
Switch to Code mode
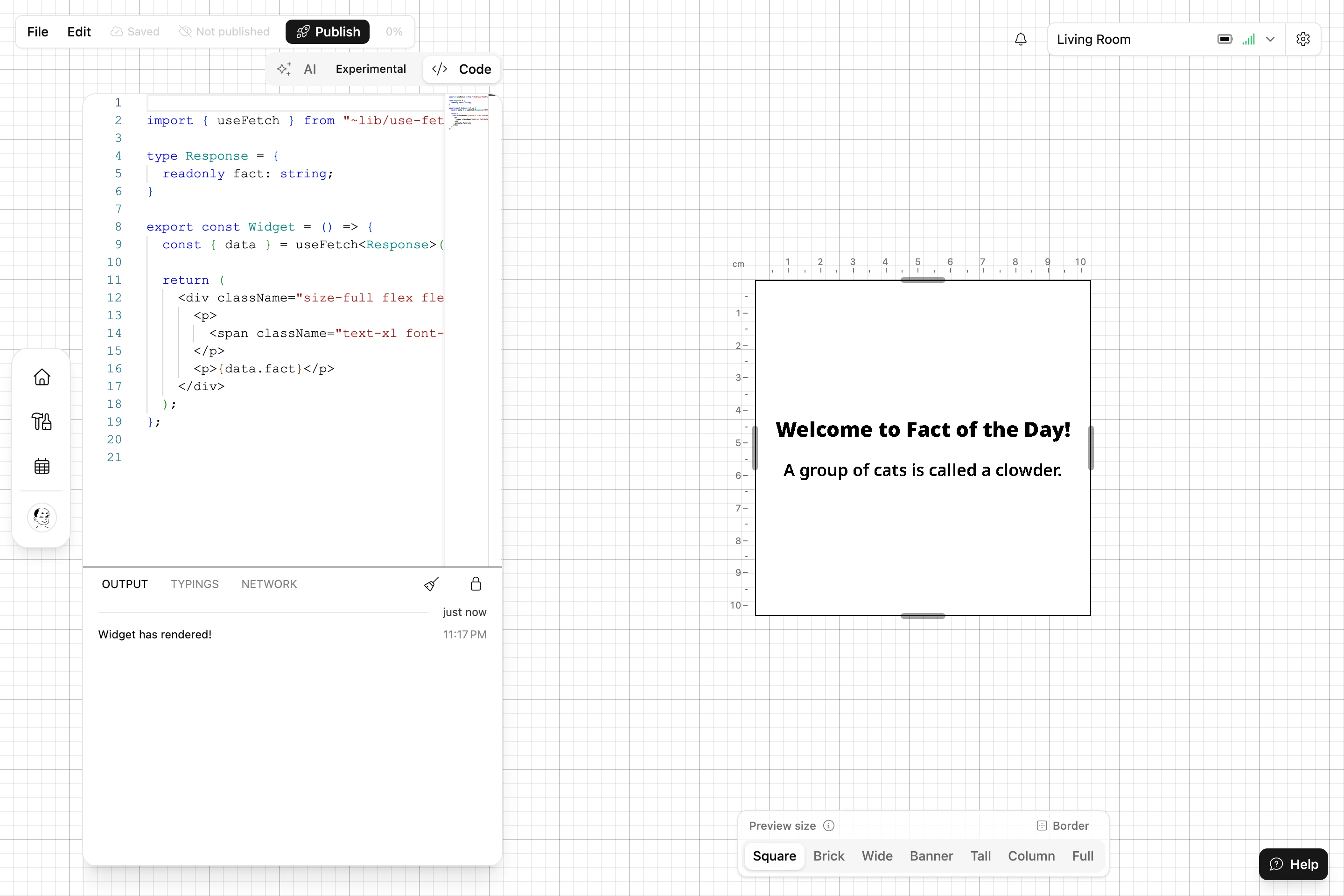[461, 69]
